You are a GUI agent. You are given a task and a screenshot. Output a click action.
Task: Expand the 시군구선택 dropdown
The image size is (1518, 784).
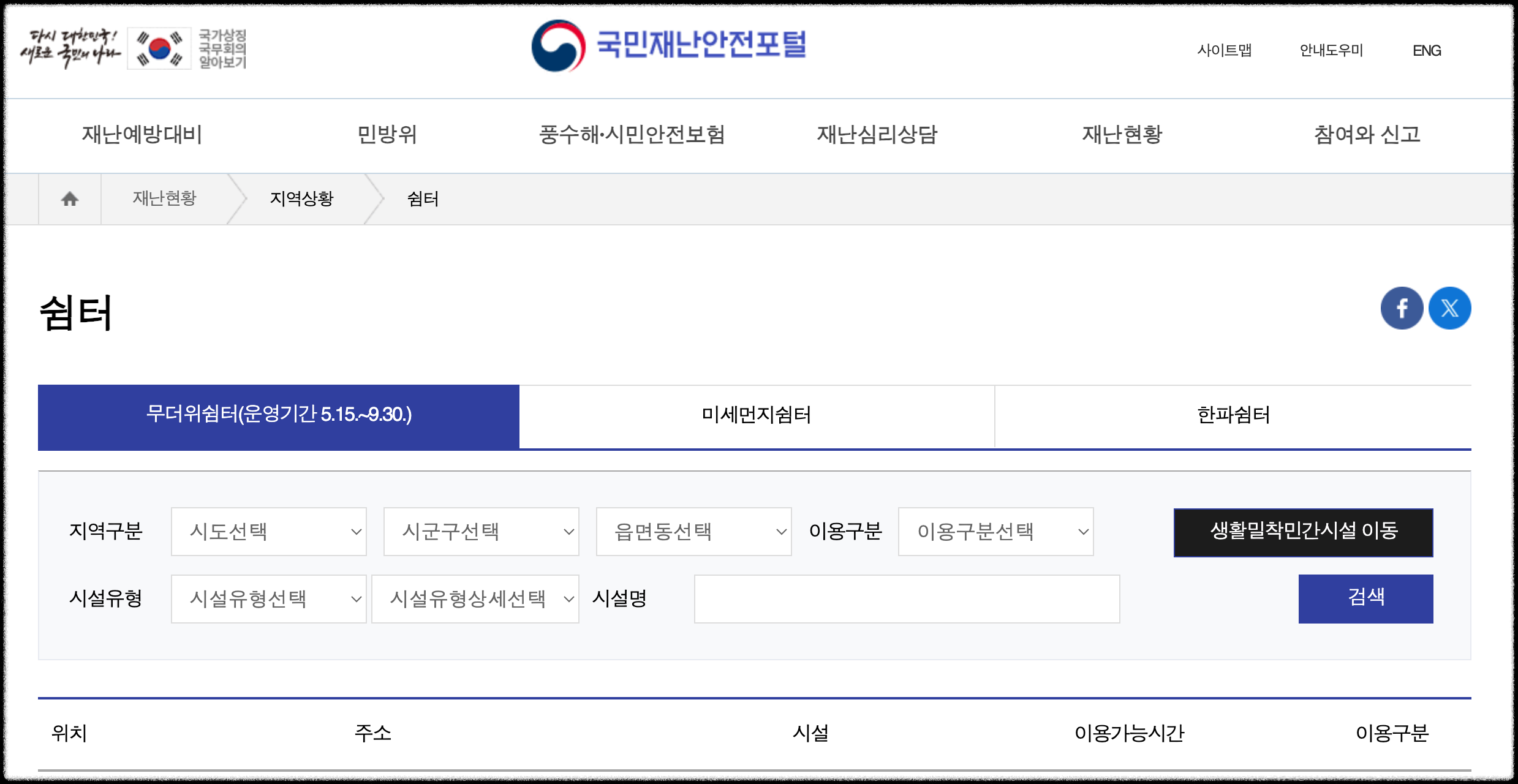(481, 532)
